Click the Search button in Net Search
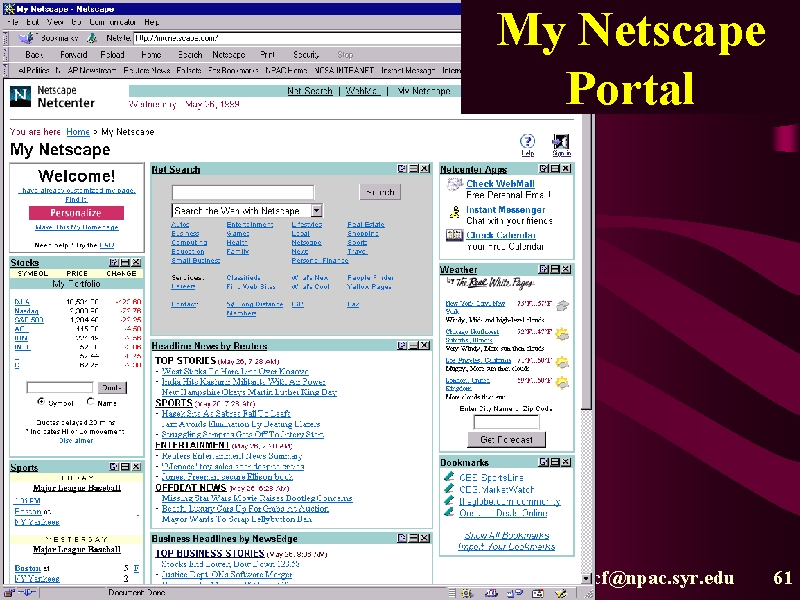 [x=380, y=192]
